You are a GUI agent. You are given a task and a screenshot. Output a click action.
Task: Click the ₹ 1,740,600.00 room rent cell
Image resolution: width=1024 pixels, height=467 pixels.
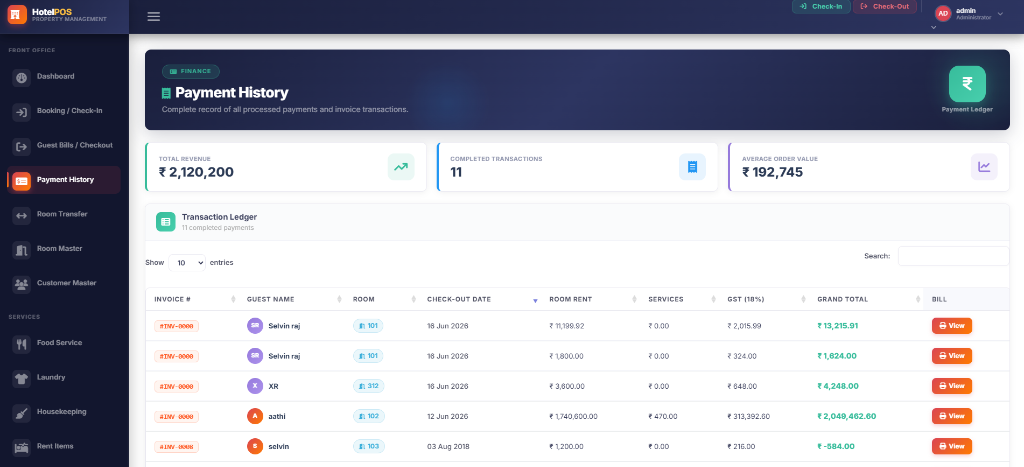pos(573,416)
